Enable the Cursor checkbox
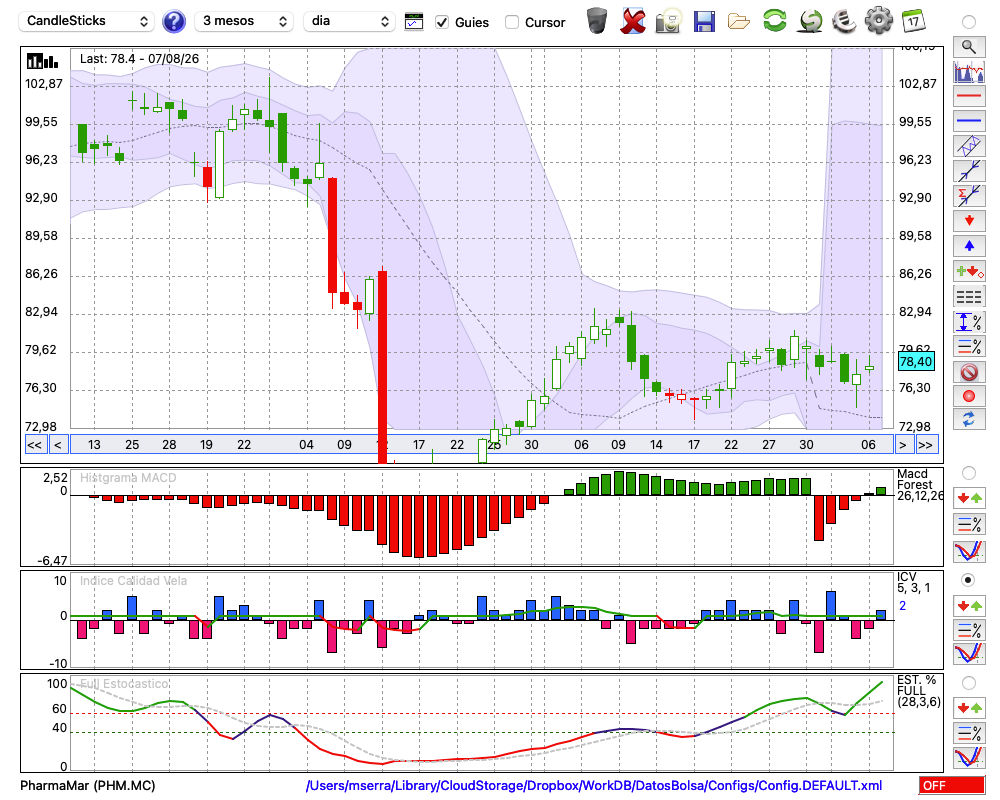This screenshot has width=1000, height=800. [x=511, y=22]
